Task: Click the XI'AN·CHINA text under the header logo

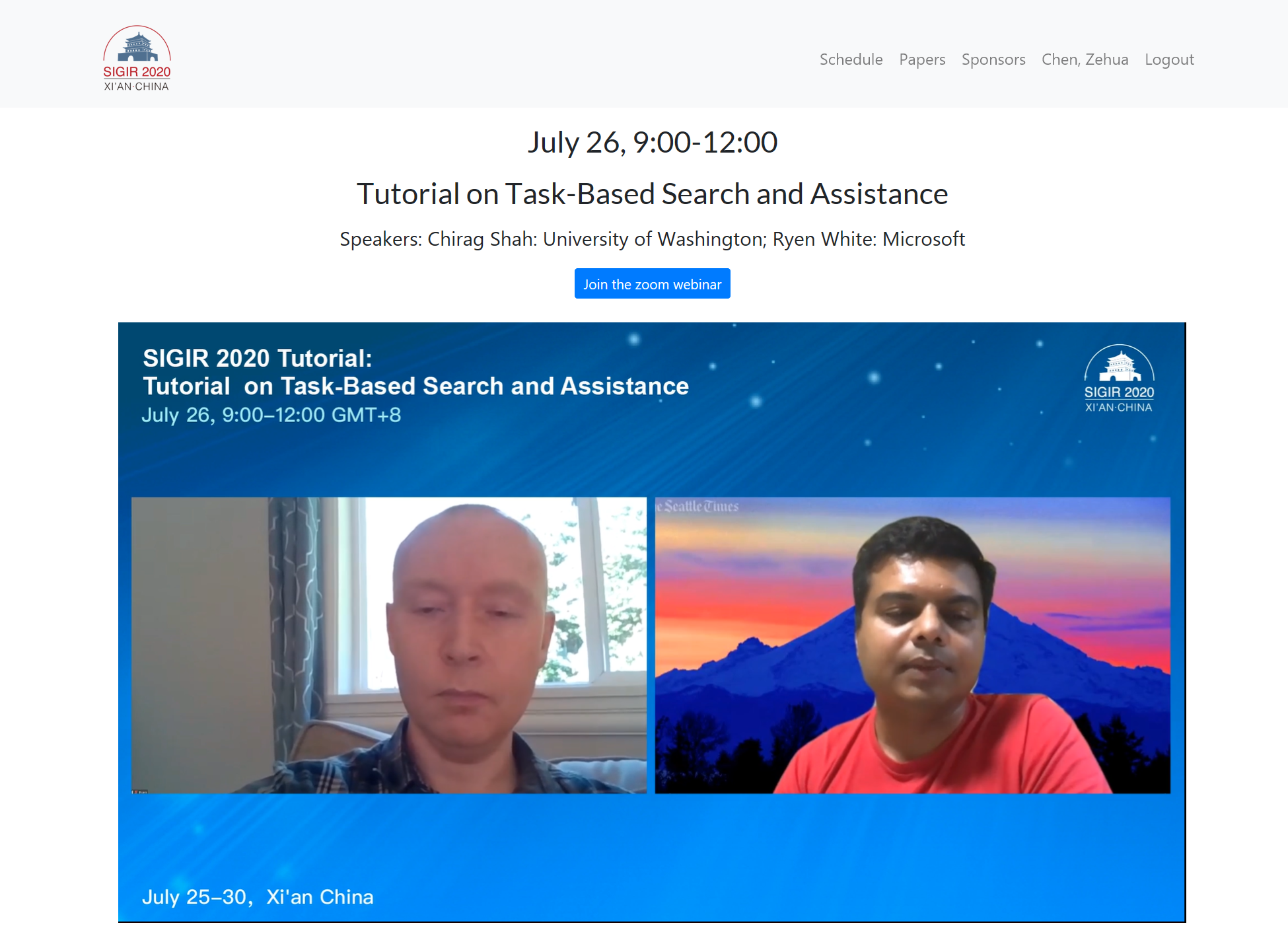Action: point(136,87)
